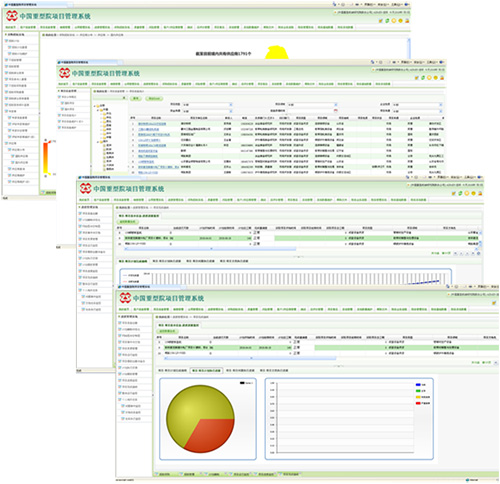
Task: Click the yellow circle icon in the project-list window header
Action: [429, 78]
